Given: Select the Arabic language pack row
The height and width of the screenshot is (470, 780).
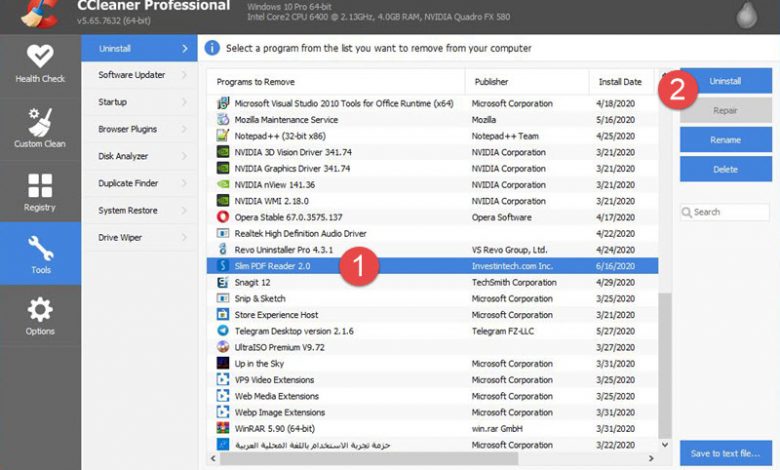Looking at the screenshot, I should (432, 445).
